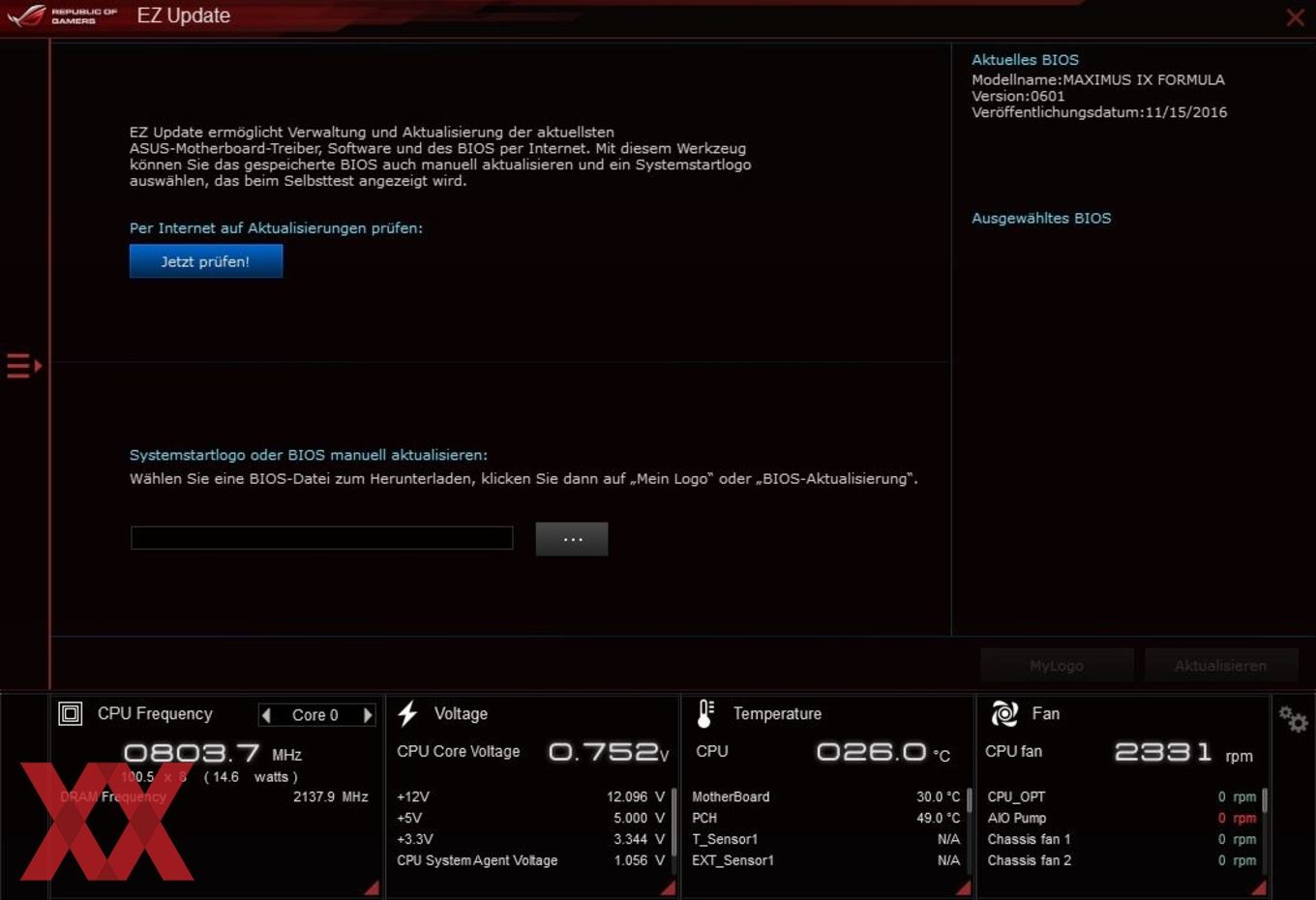Click the Fan icon

[1004, 714]
